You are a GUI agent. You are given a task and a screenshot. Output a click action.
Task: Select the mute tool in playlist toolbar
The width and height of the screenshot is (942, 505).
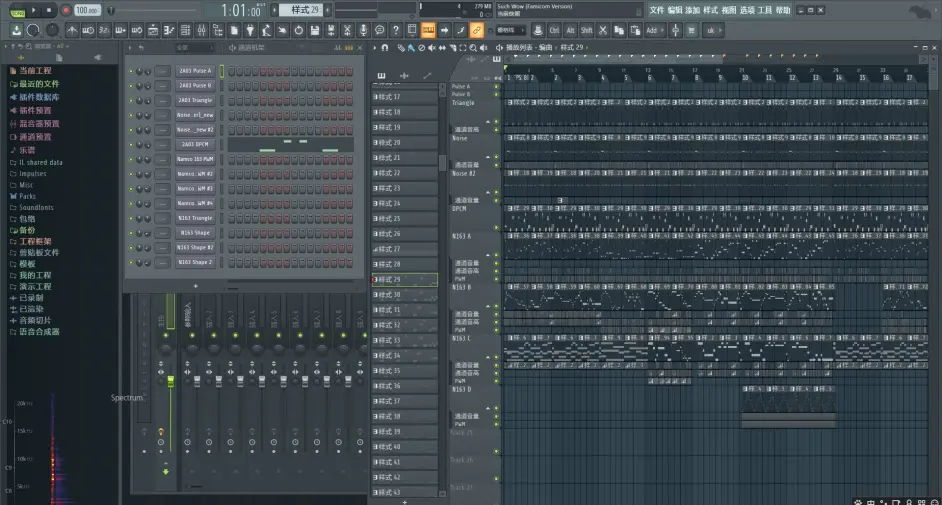[431, 47]
